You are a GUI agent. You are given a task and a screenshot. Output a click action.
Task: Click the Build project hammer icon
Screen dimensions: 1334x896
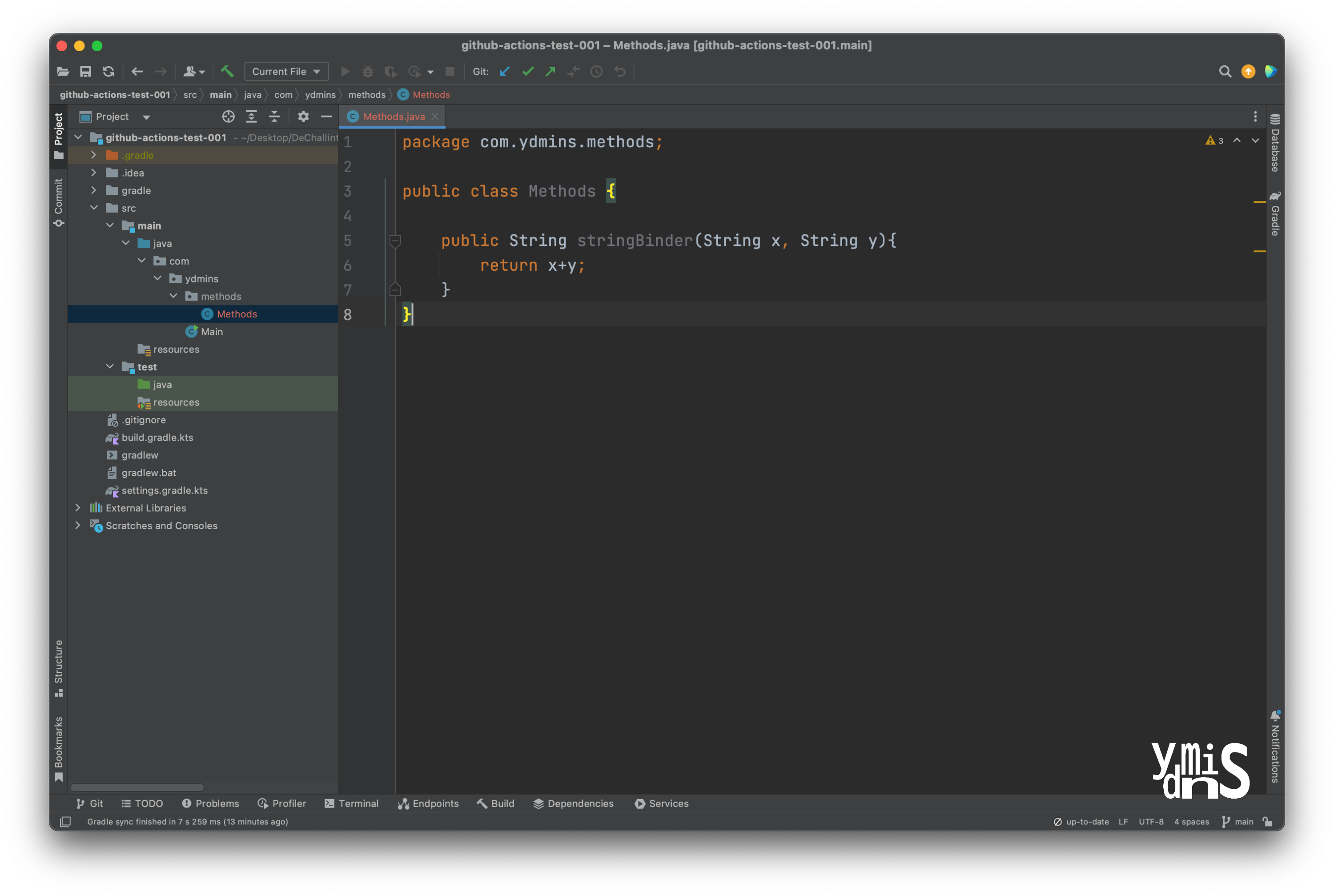[227, 72]
